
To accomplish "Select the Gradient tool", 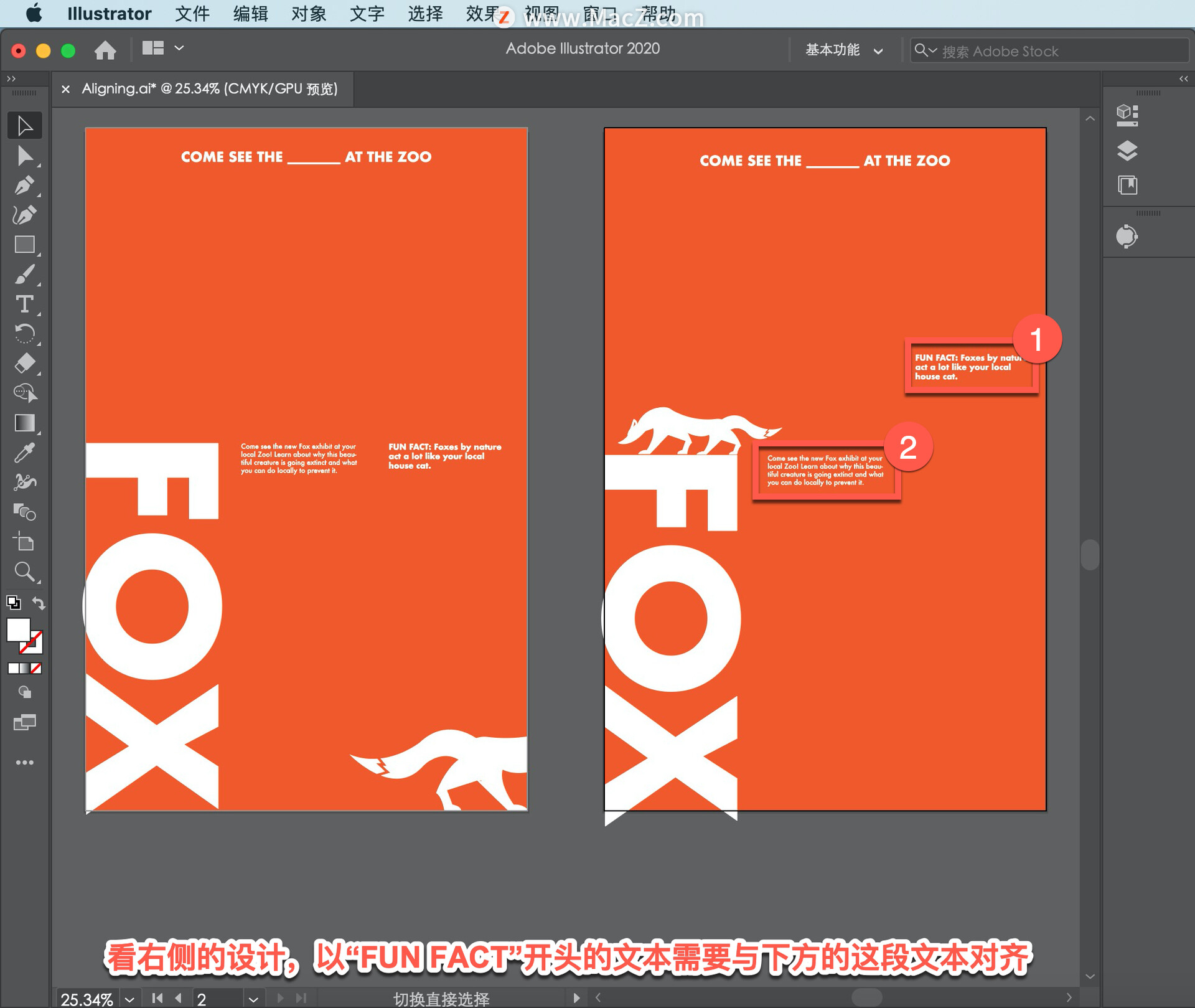I will (25, 423).
